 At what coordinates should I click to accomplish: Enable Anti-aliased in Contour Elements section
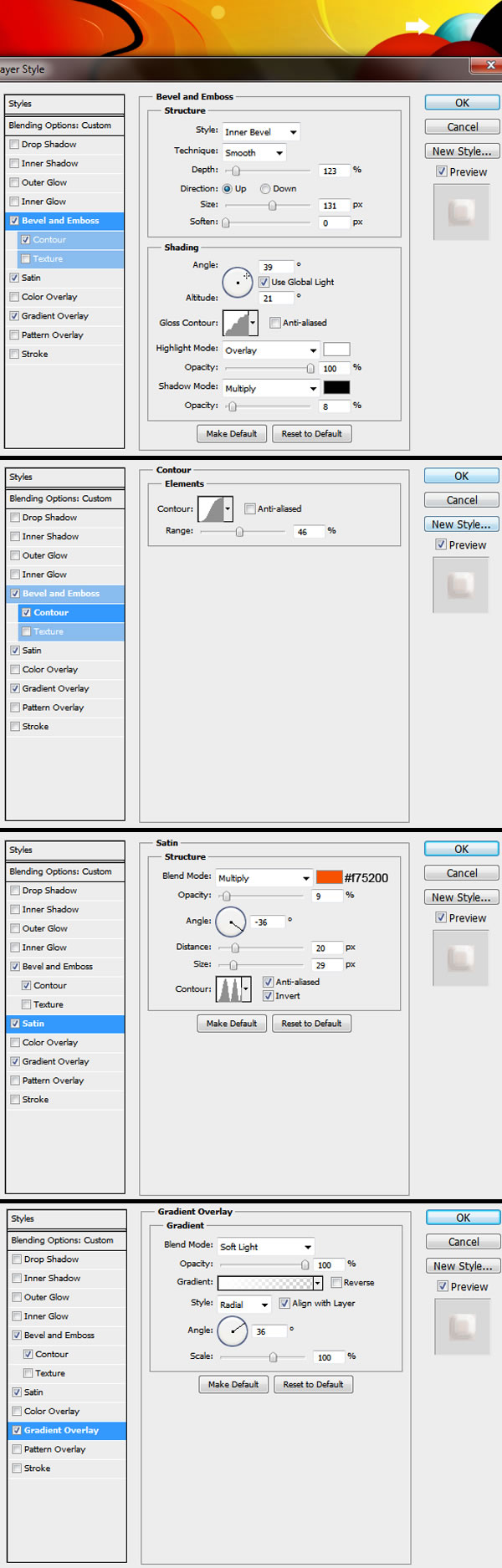point(250,508)
